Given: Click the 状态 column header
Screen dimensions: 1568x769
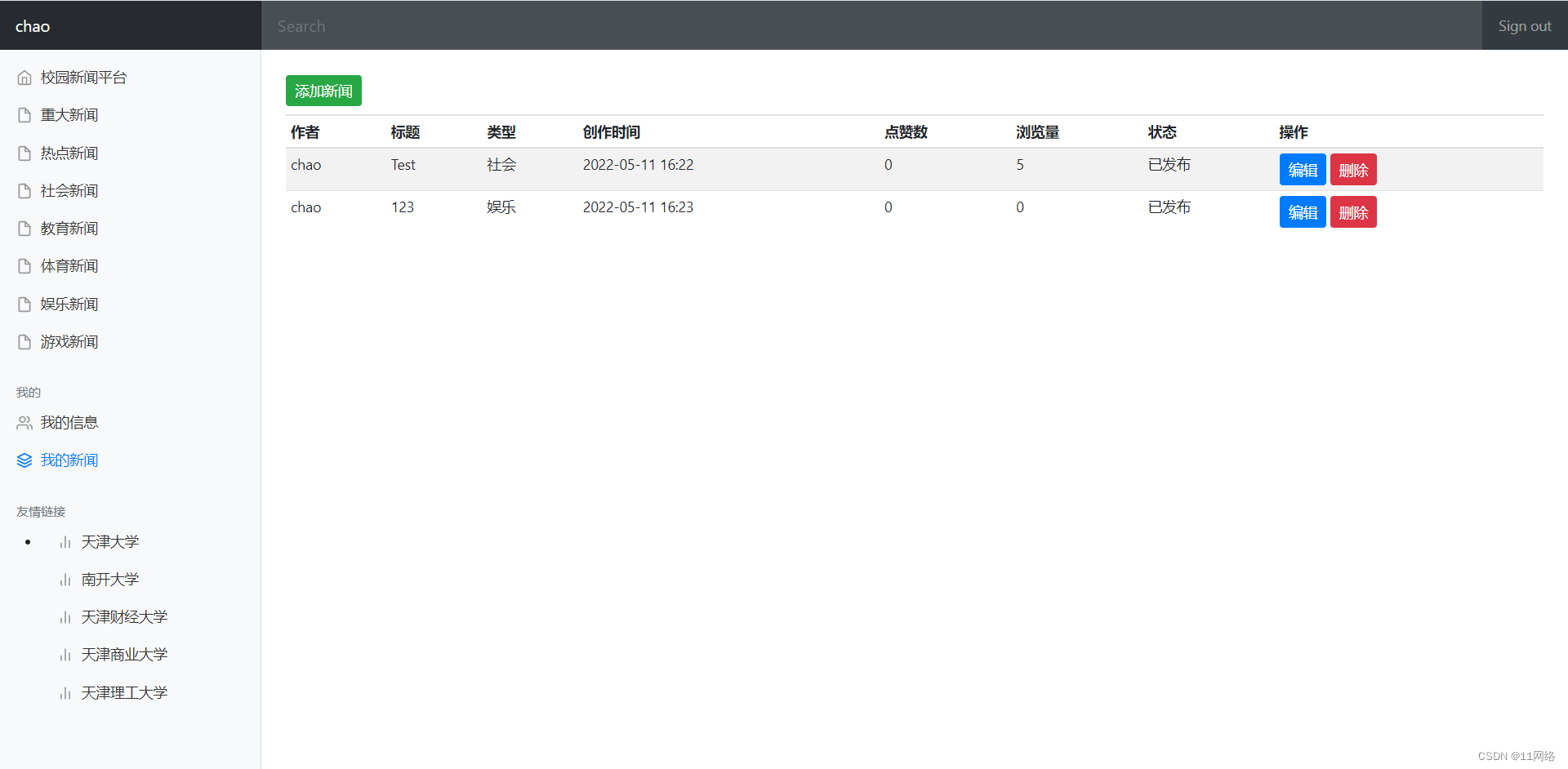Looking at the screenshot, I should pos(1162,132).
